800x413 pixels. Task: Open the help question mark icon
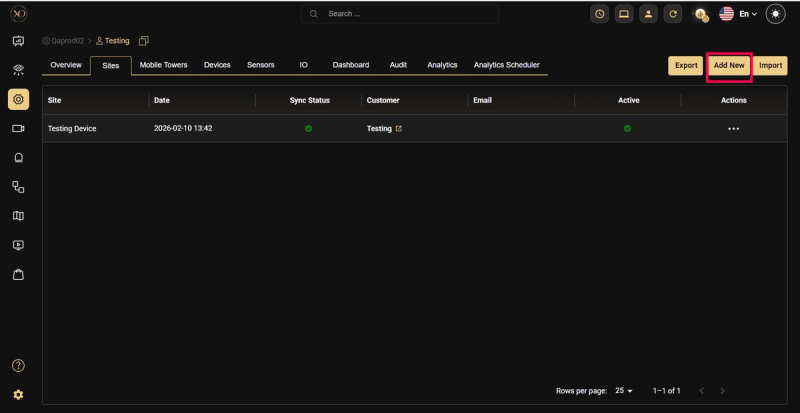click(x=18, y=366)
